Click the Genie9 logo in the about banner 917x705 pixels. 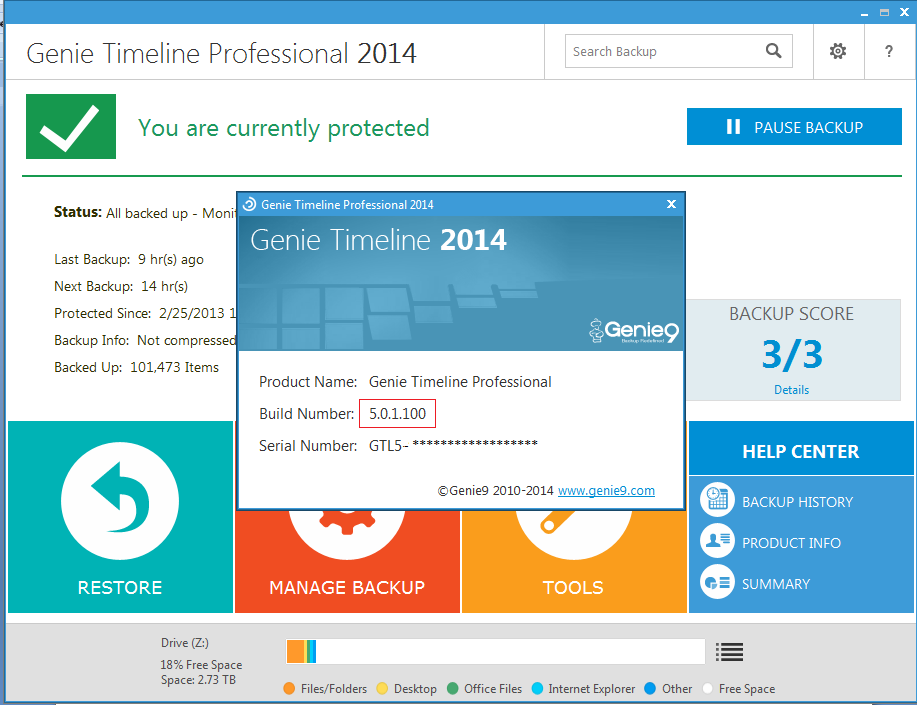pyautogui.click(x=633, y=331)
